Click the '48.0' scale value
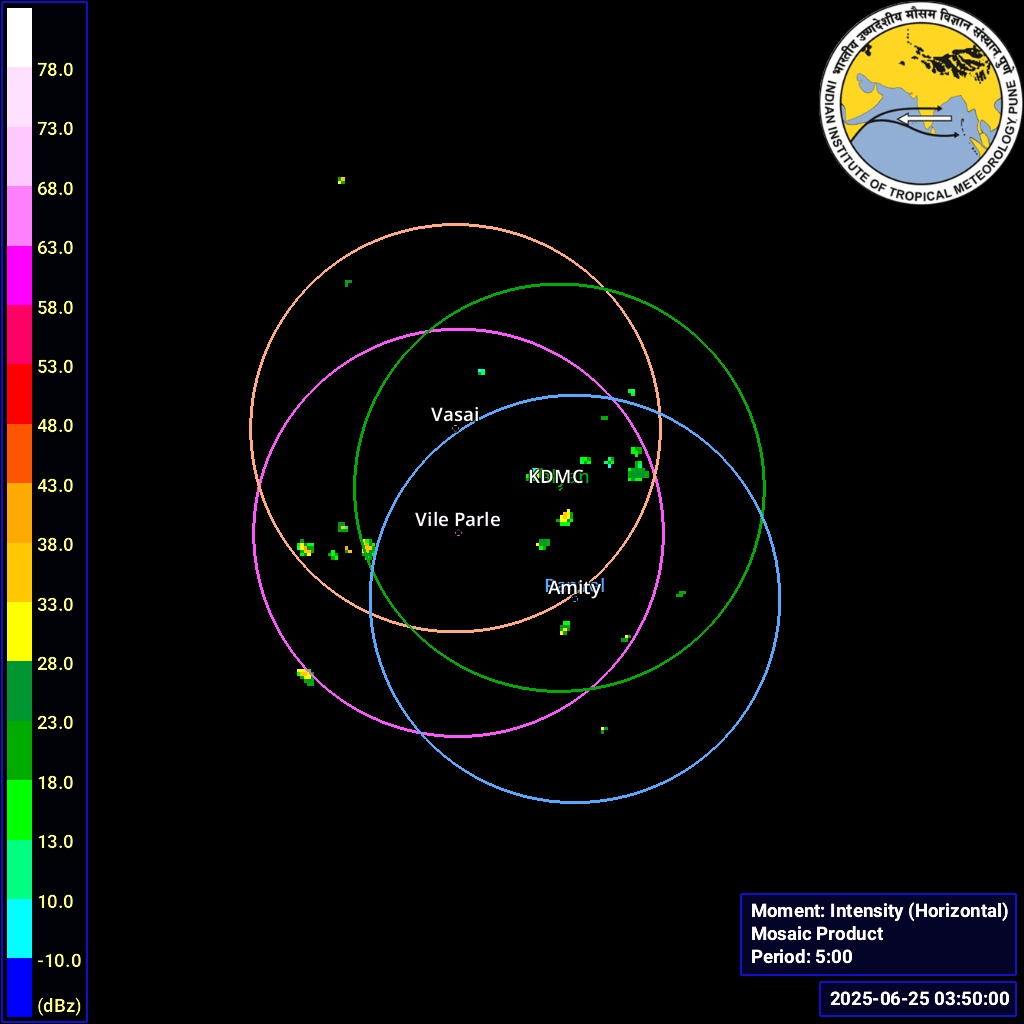 tap(55, 426)
